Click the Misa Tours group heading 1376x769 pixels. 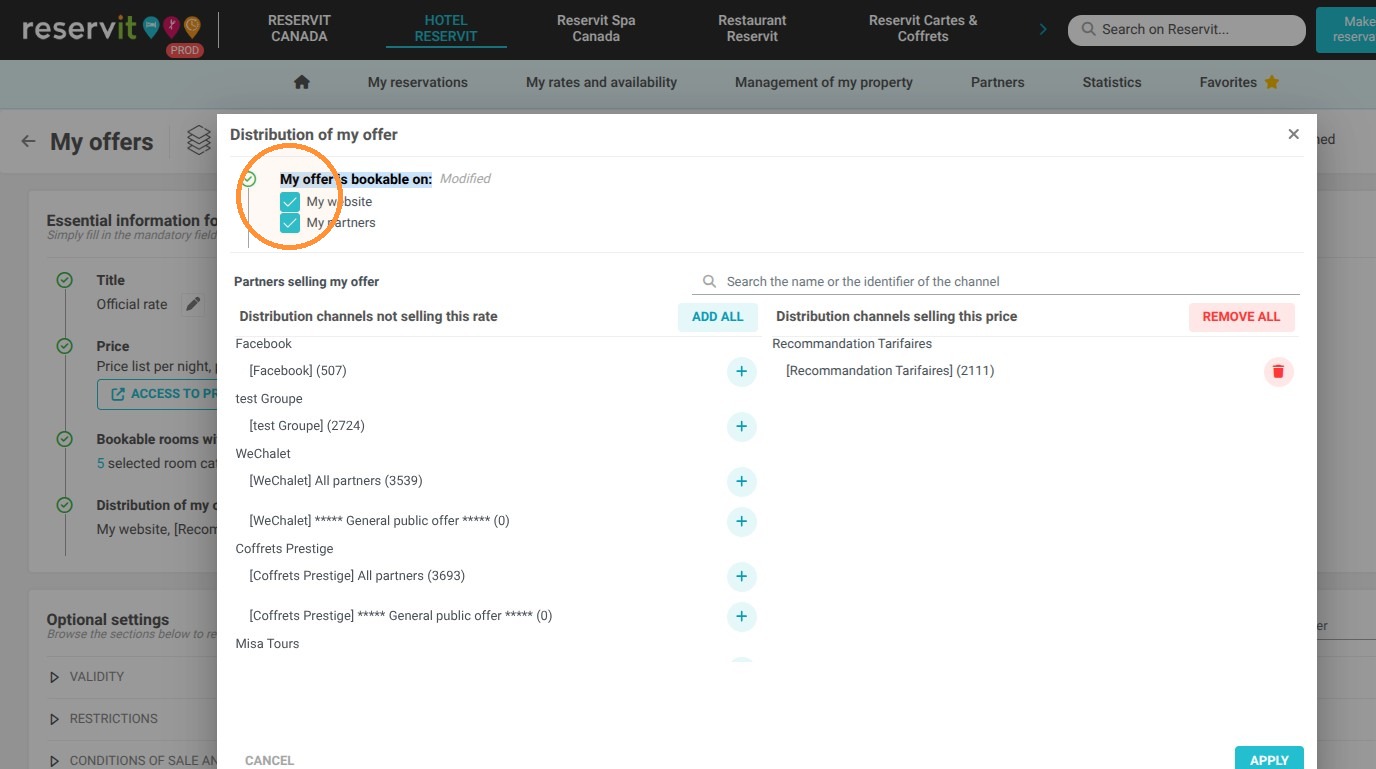coord(267,644)
